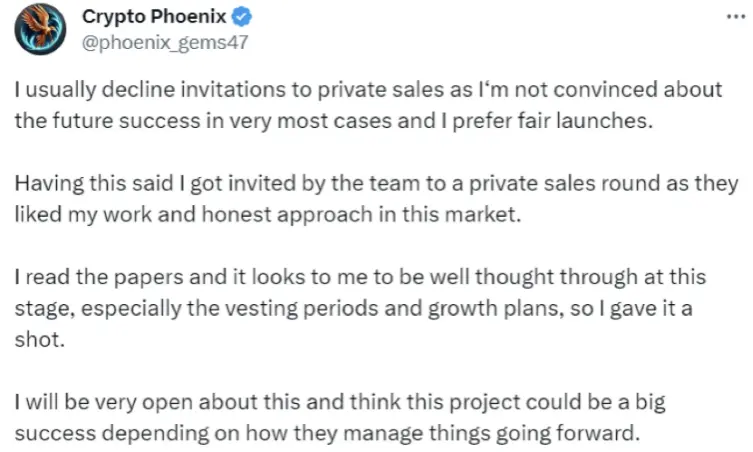
Task: Click the single word "shot." line
Action: point(39,340)
